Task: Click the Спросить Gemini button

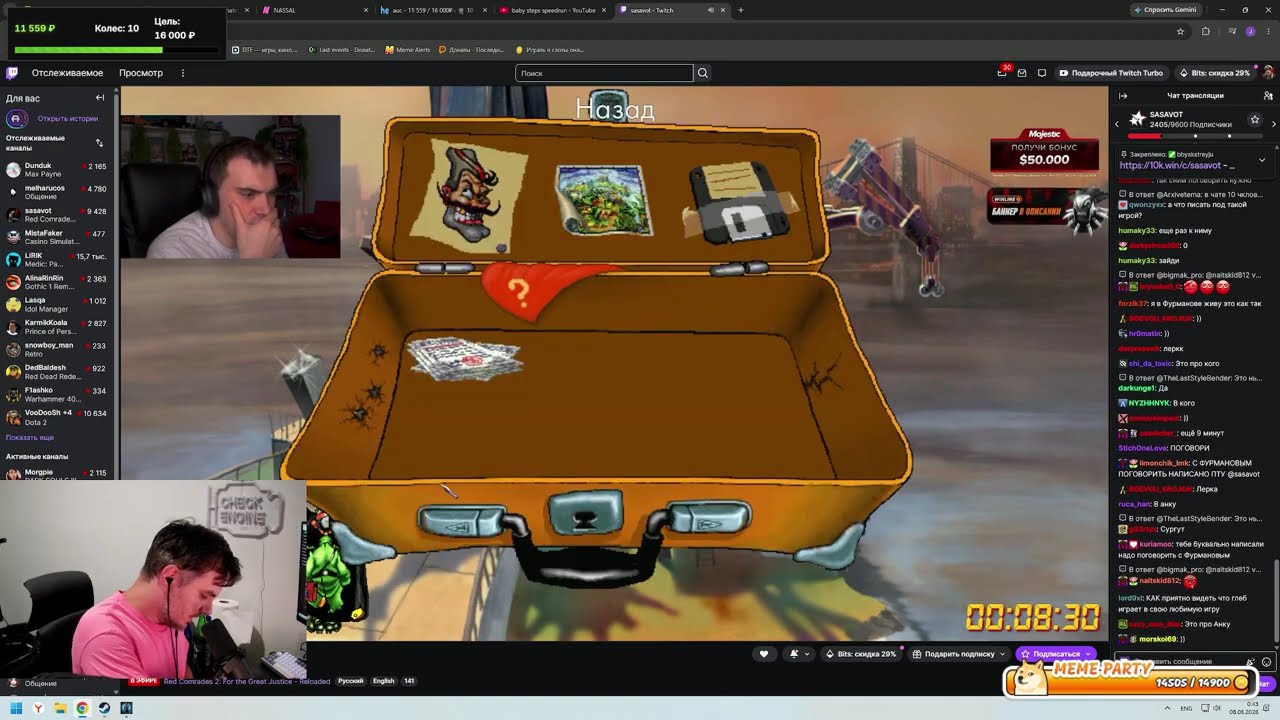Action: click(x=1165, y=10)
